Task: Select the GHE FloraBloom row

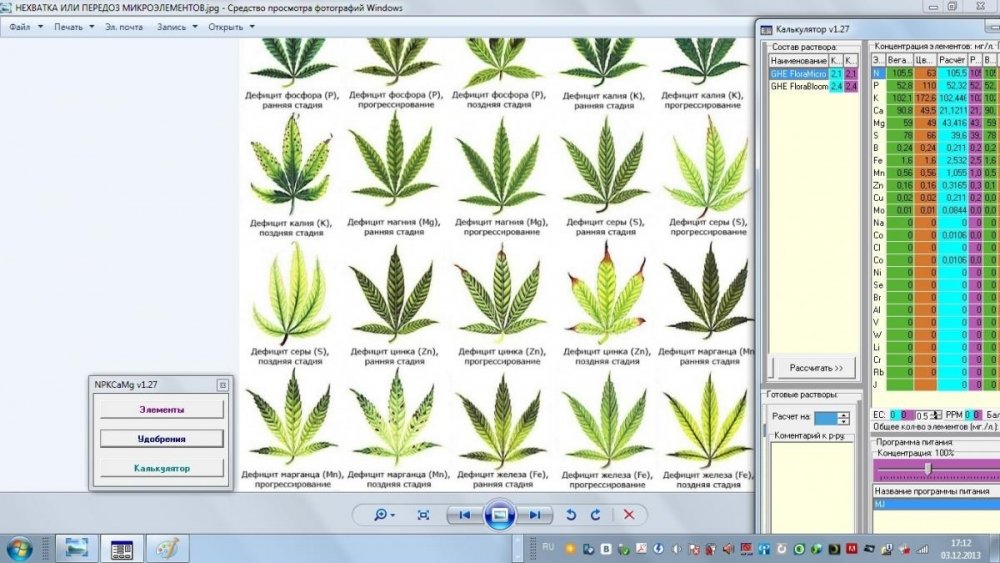Action: click(814, 86)
